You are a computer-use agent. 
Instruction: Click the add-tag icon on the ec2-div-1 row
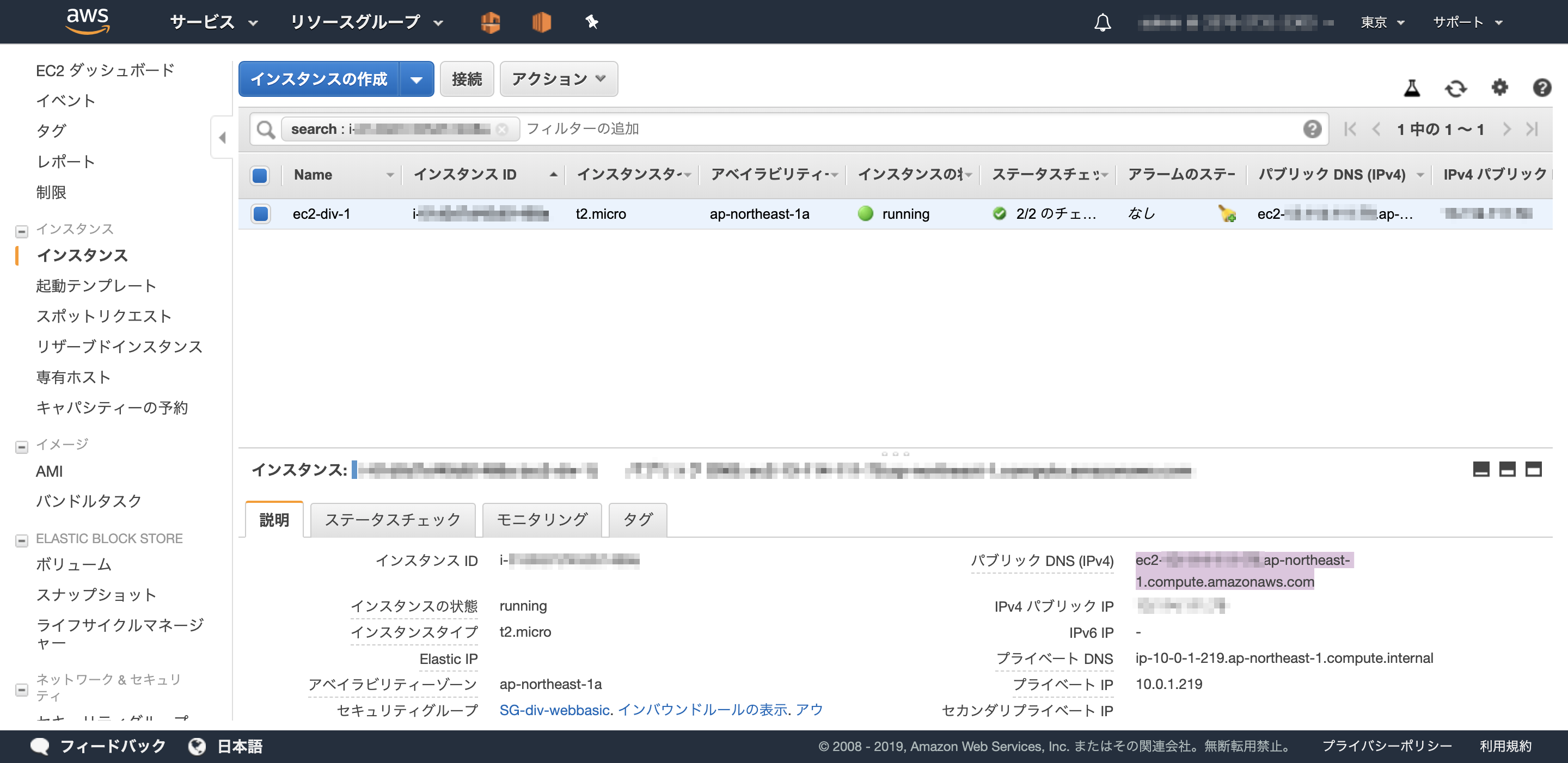click(1228, 214)
